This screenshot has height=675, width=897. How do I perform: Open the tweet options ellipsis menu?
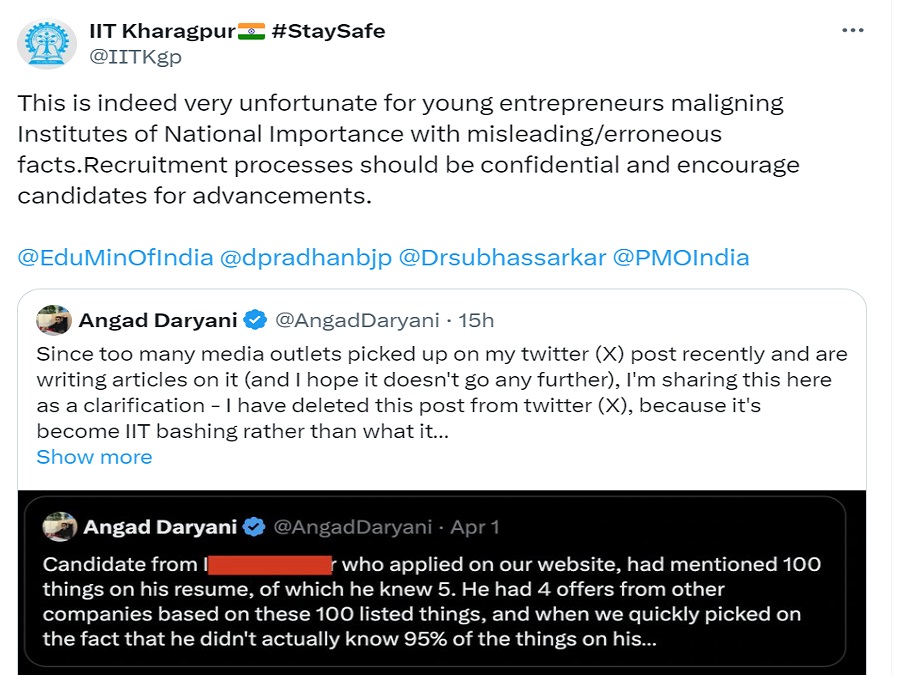[x=853, y=29]
